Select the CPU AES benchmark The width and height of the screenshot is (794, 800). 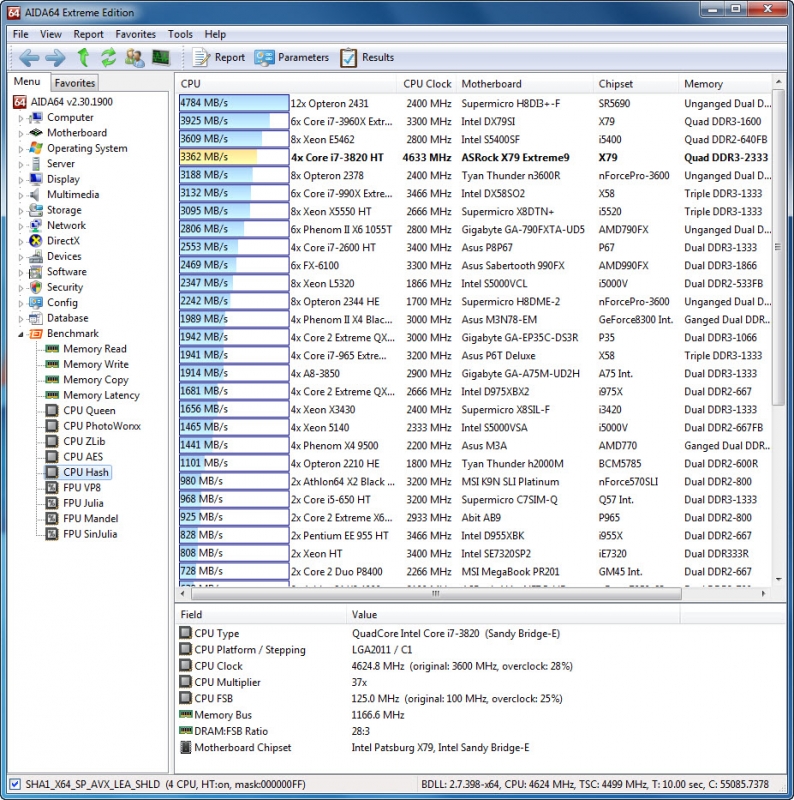[83, 457]
